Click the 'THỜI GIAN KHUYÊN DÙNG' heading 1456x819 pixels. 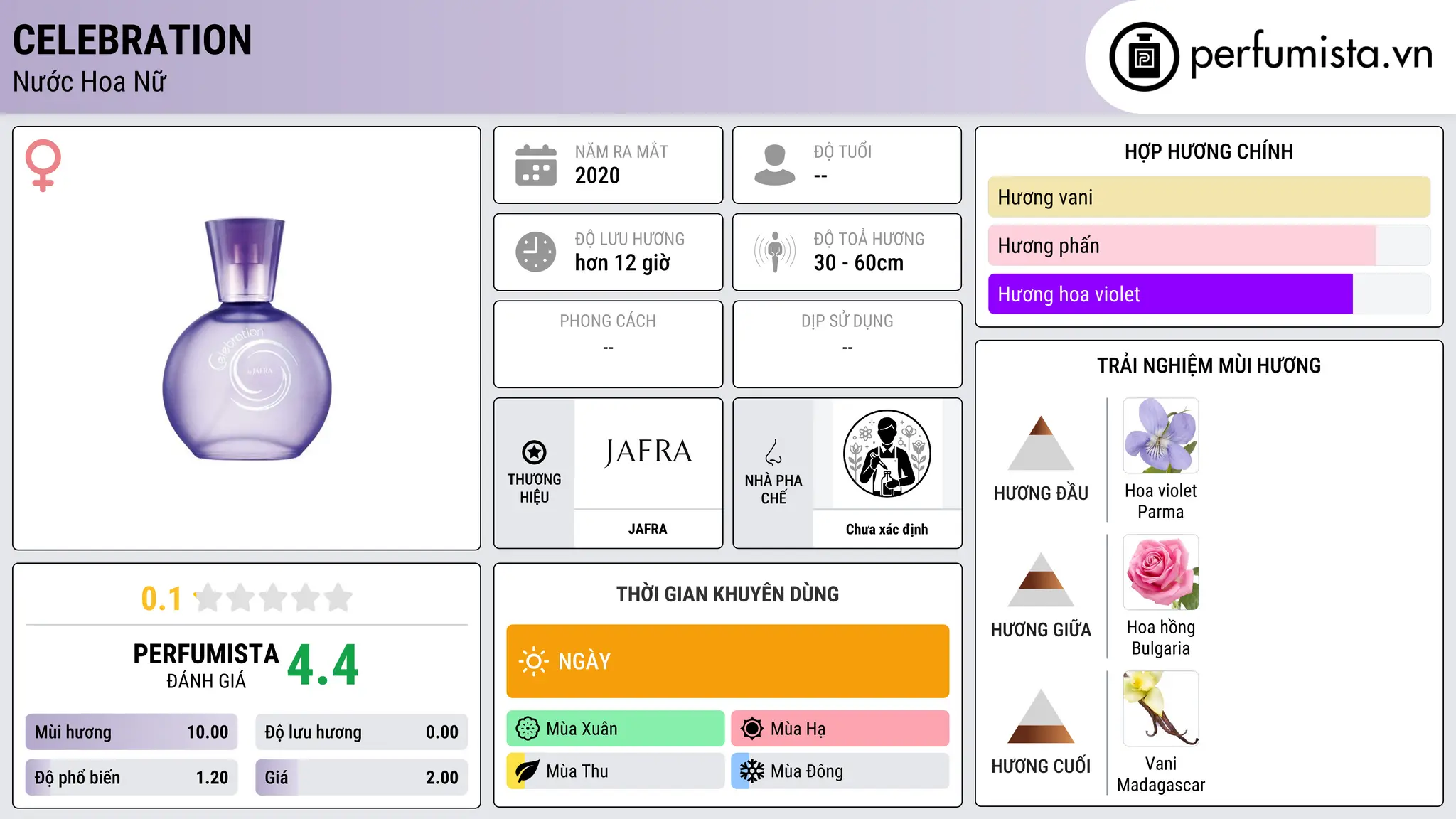[x=727, y=594]
